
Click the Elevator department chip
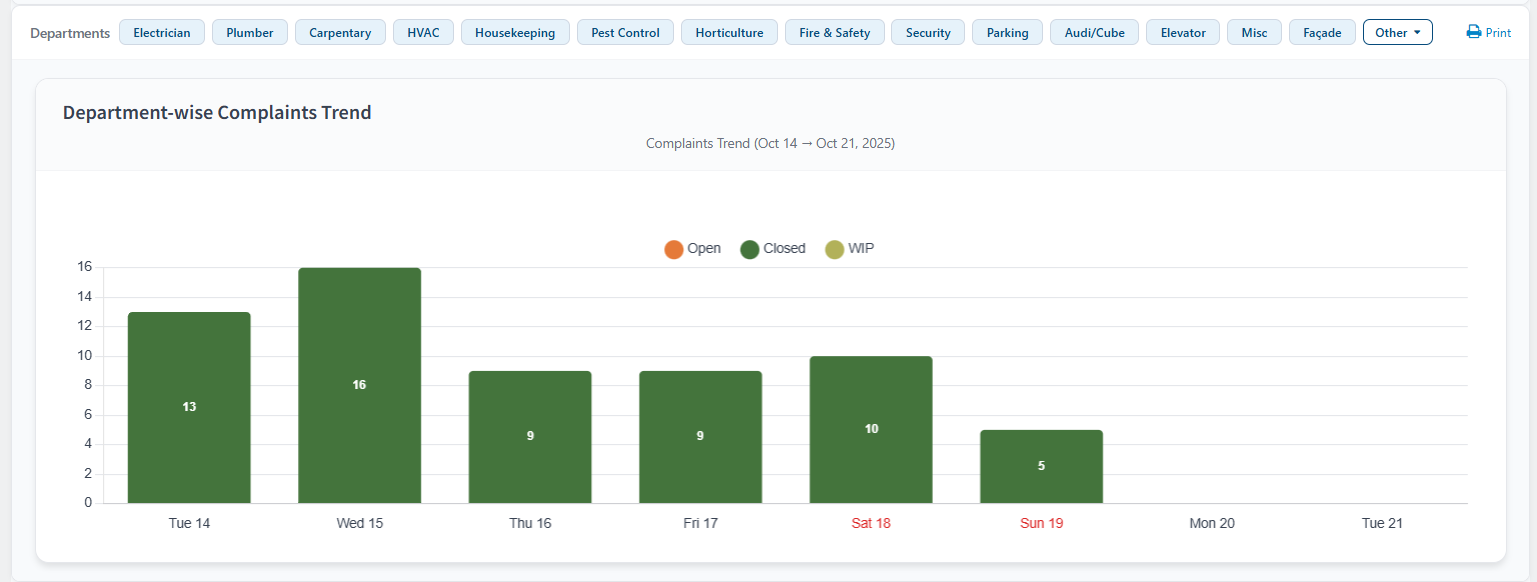(1183, 32)
